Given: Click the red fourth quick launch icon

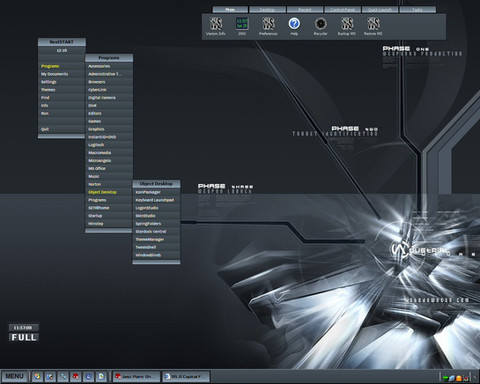Looking at the screenshot, I should pos(76,377).
